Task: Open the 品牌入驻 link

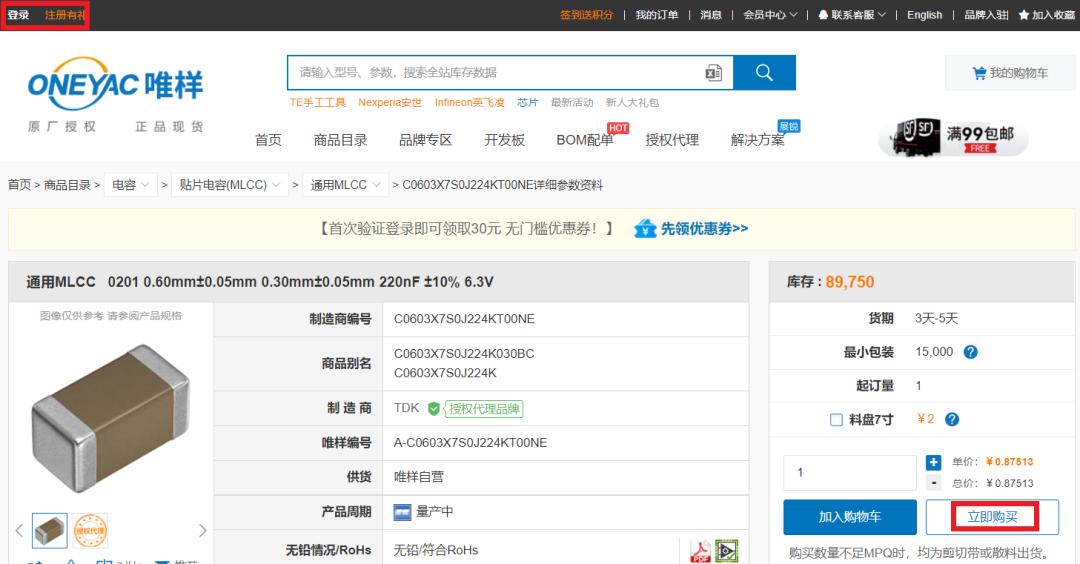Action: point(986,14)
